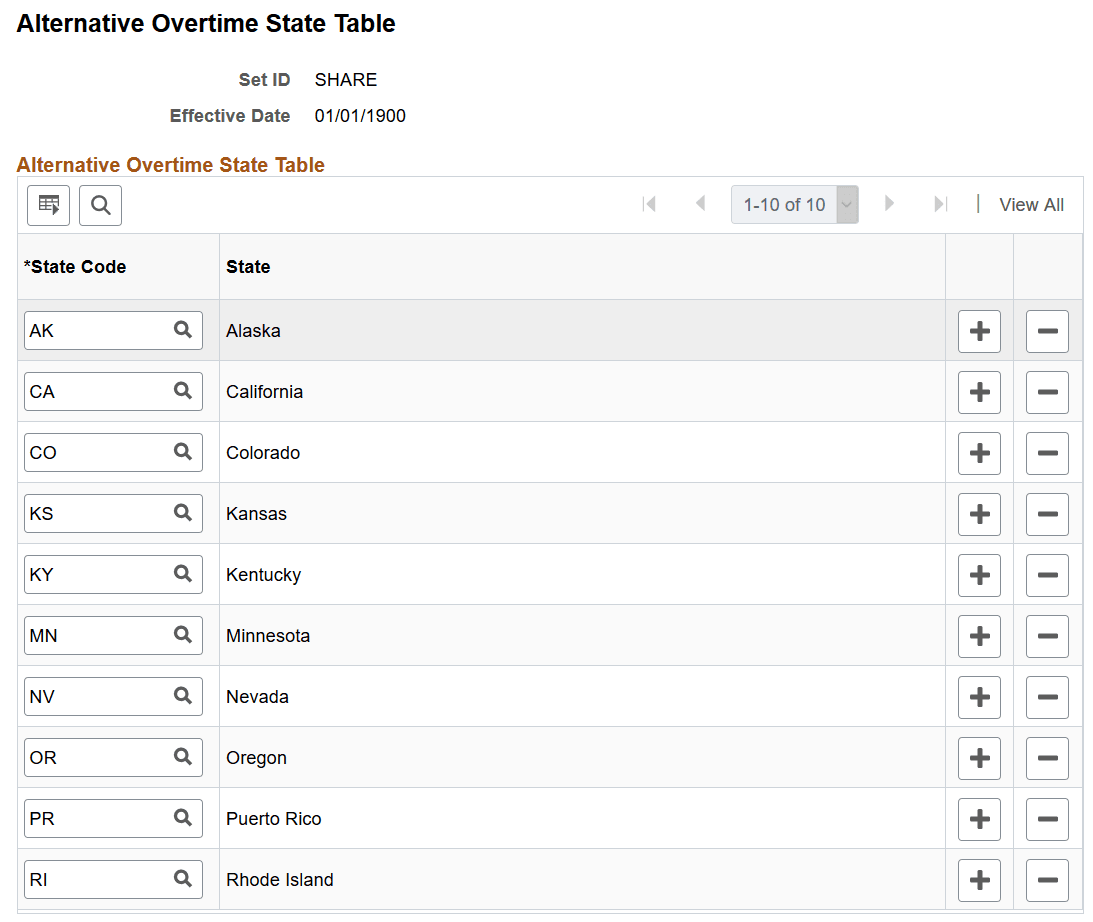Screen dimensions: 1093x922
Task: Open the lookup for Puerto Rico's code
Action: coord(182,818)
